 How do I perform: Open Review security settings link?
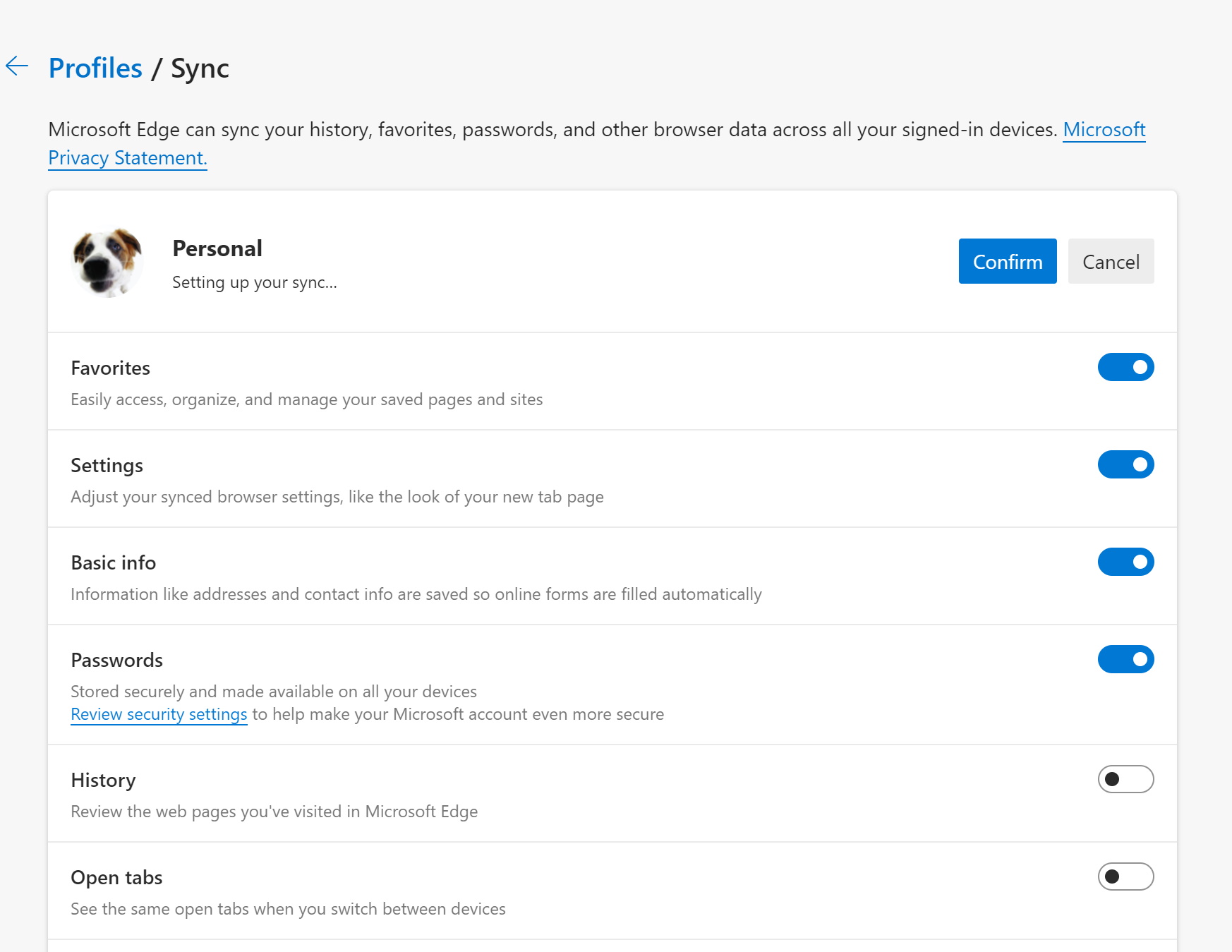(x=159, y=714)
